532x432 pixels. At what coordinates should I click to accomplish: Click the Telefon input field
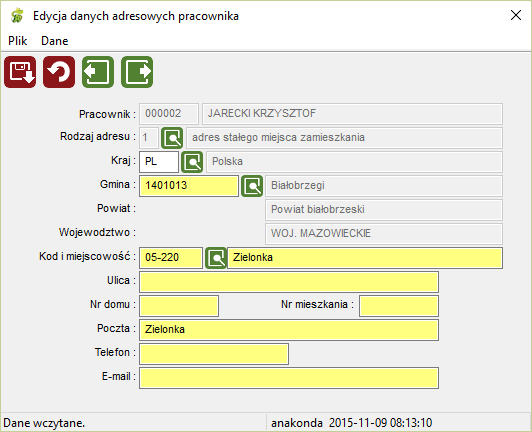[x=214, y=354]
